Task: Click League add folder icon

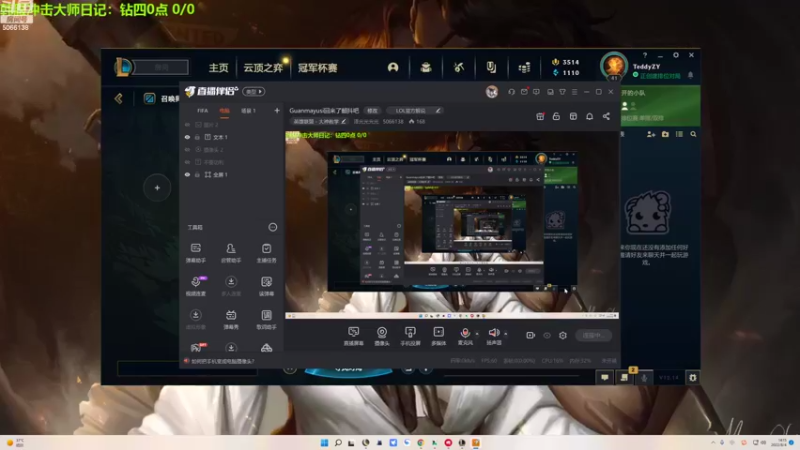Action: click(x=665, y=134)
